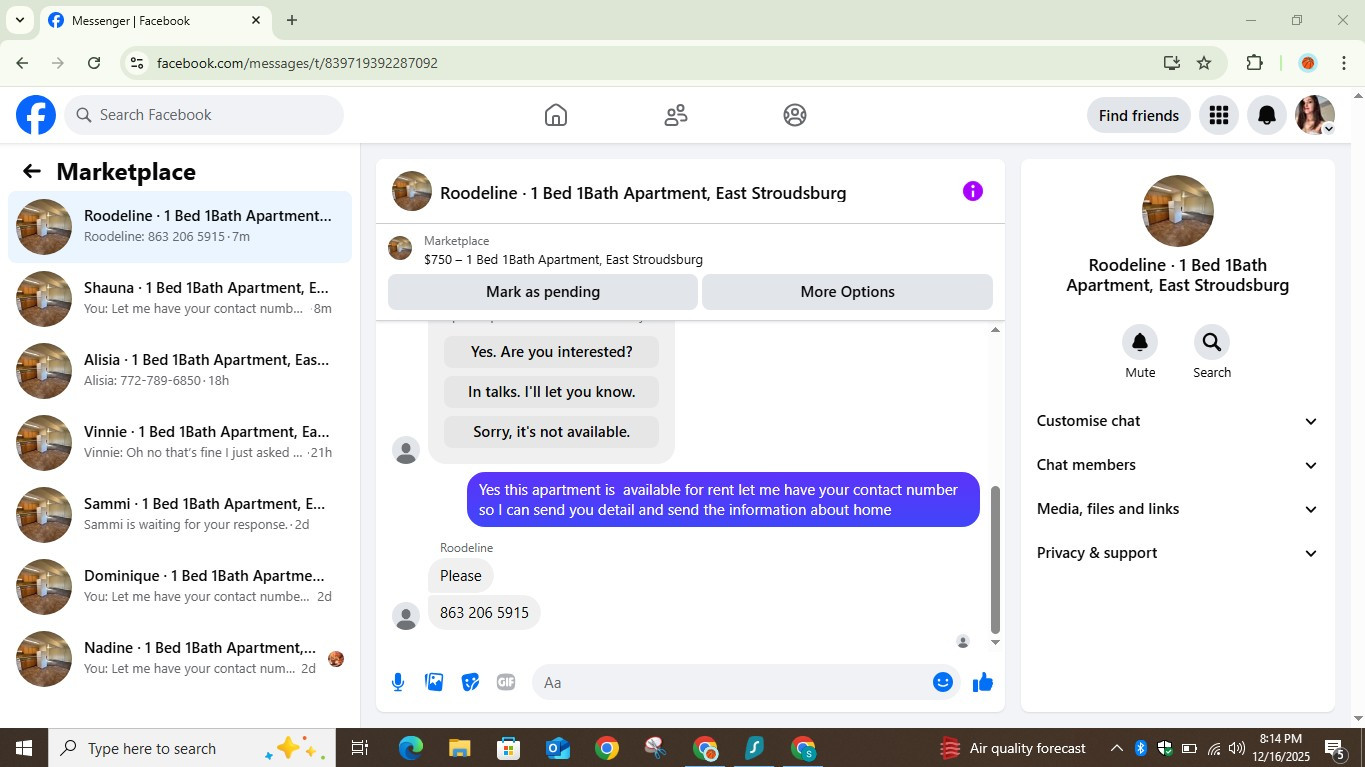Open the Facebook logo home link
The width and height of the screenshot is (1365, 767).
point(36,115)
